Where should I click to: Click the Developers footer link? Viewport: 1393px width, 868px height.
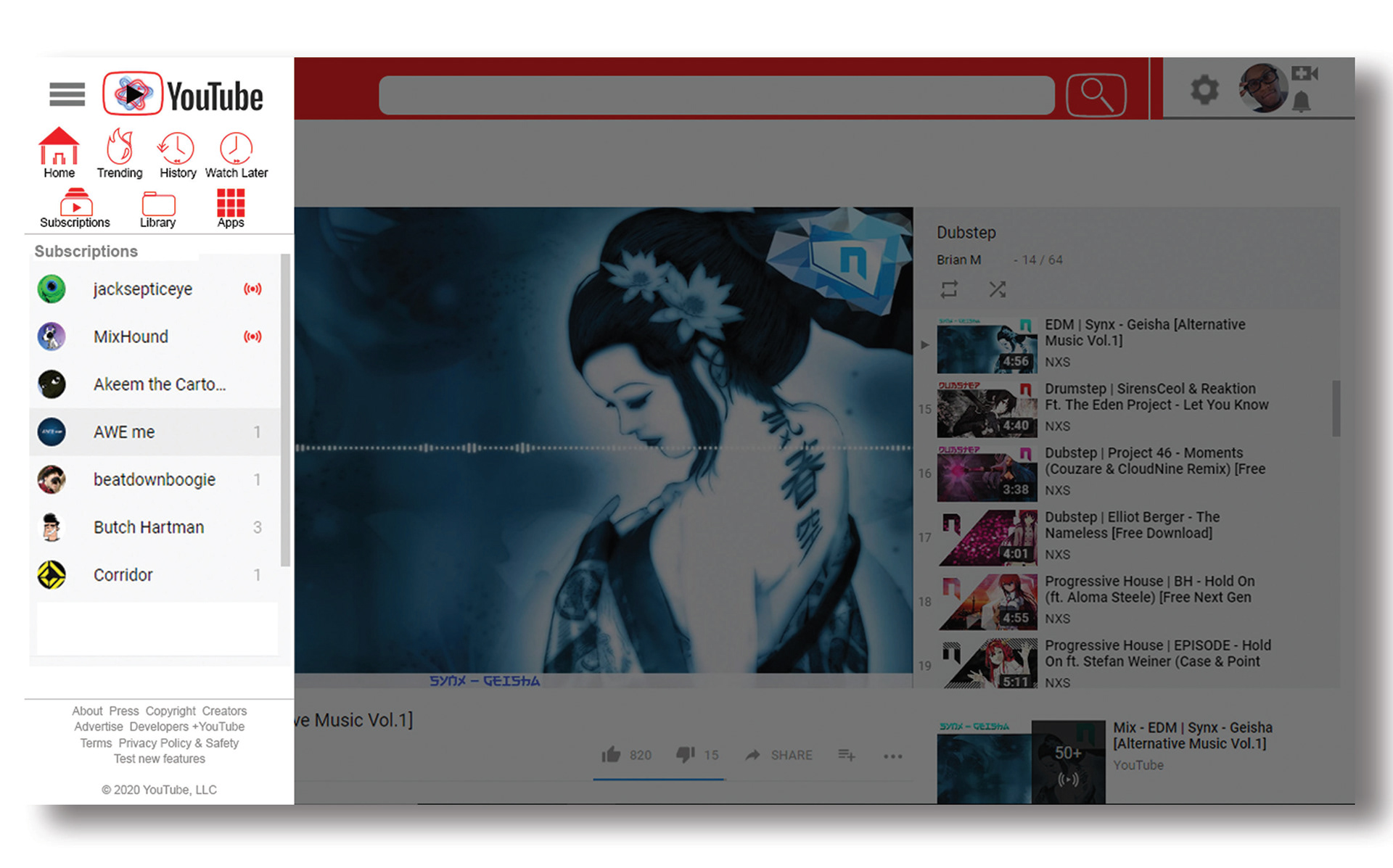point(159,727)
